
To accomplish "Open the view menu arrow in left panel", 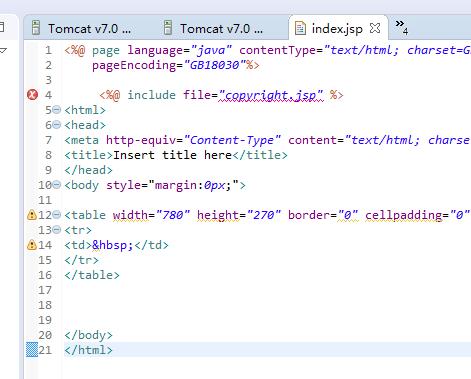I will coord(3,51).
